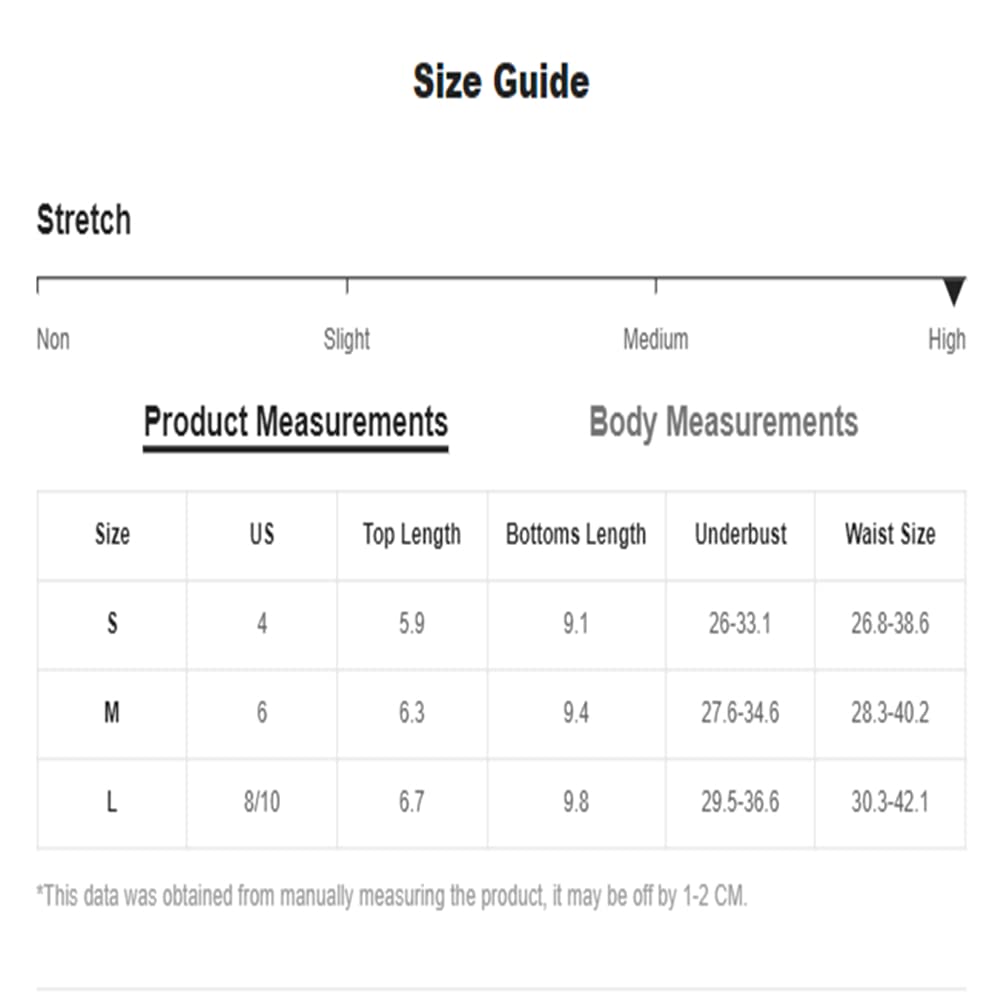
Task: Select the L size row label
Action: coord(112,802)
